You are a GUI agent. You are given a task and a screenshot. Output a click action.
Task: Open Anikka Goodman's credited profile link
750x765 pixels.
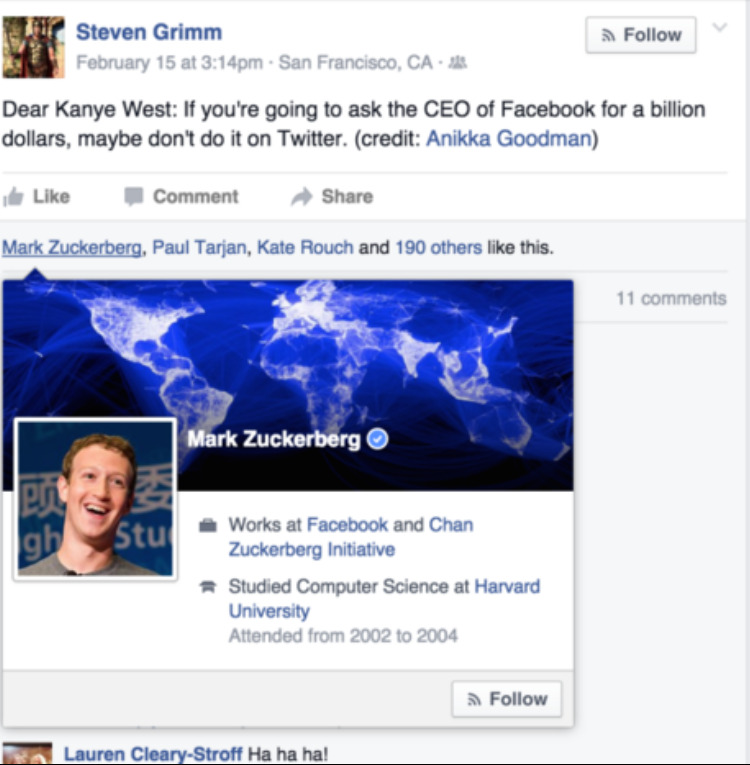tap(508, 139)
